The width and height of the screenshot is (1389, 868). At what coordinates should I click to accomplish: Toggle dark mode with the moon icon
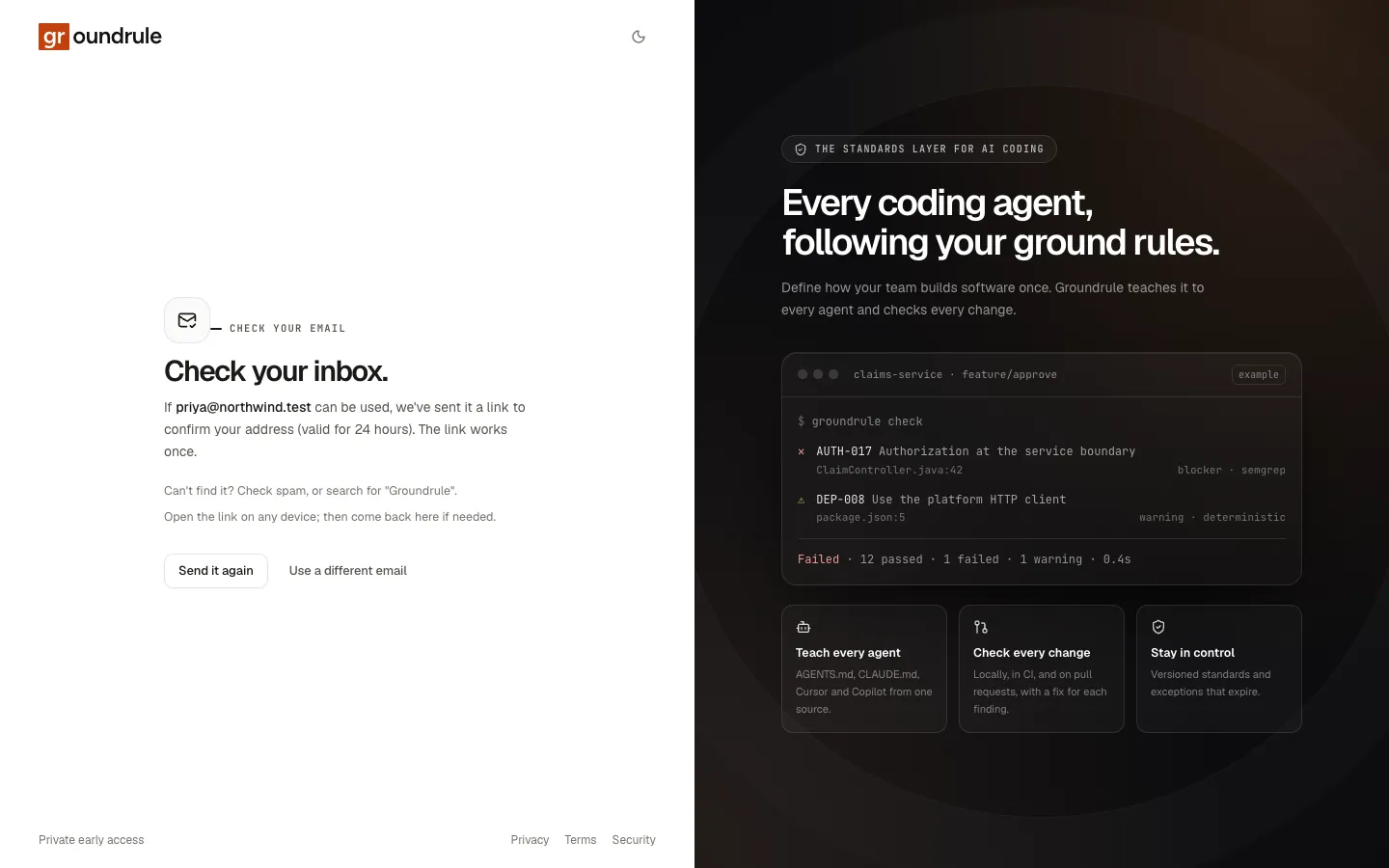639,37
